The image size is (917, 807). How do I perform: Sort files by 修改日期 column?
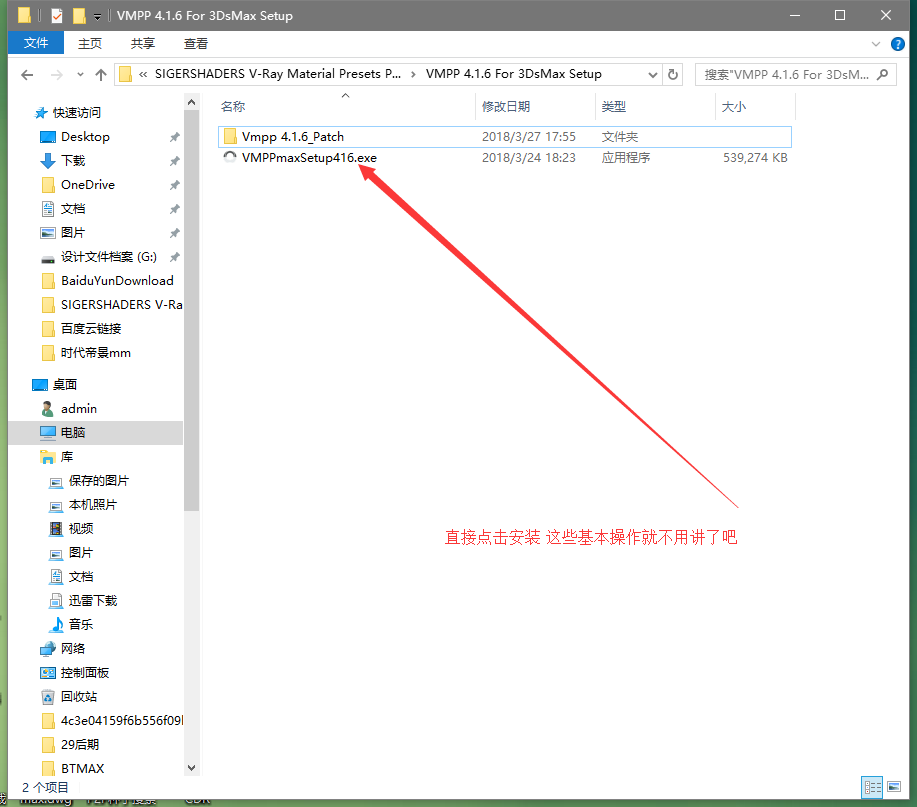pyautogui.click(x=506, y=106)
